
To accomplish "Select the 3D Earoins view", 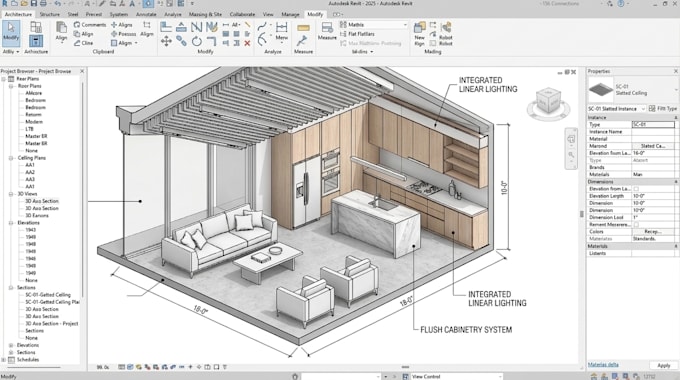I will (x=37, y=216).
